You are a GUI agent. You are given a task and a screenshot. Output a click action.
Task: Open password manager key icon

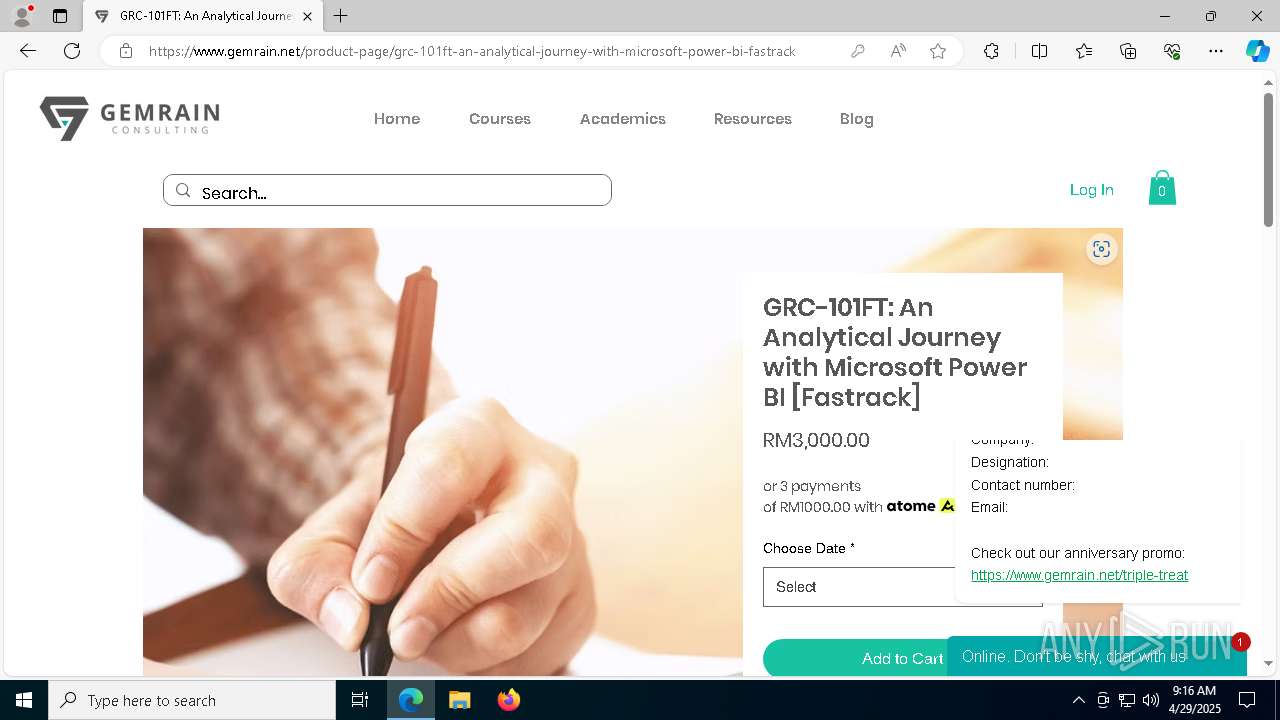coord(858,51)
